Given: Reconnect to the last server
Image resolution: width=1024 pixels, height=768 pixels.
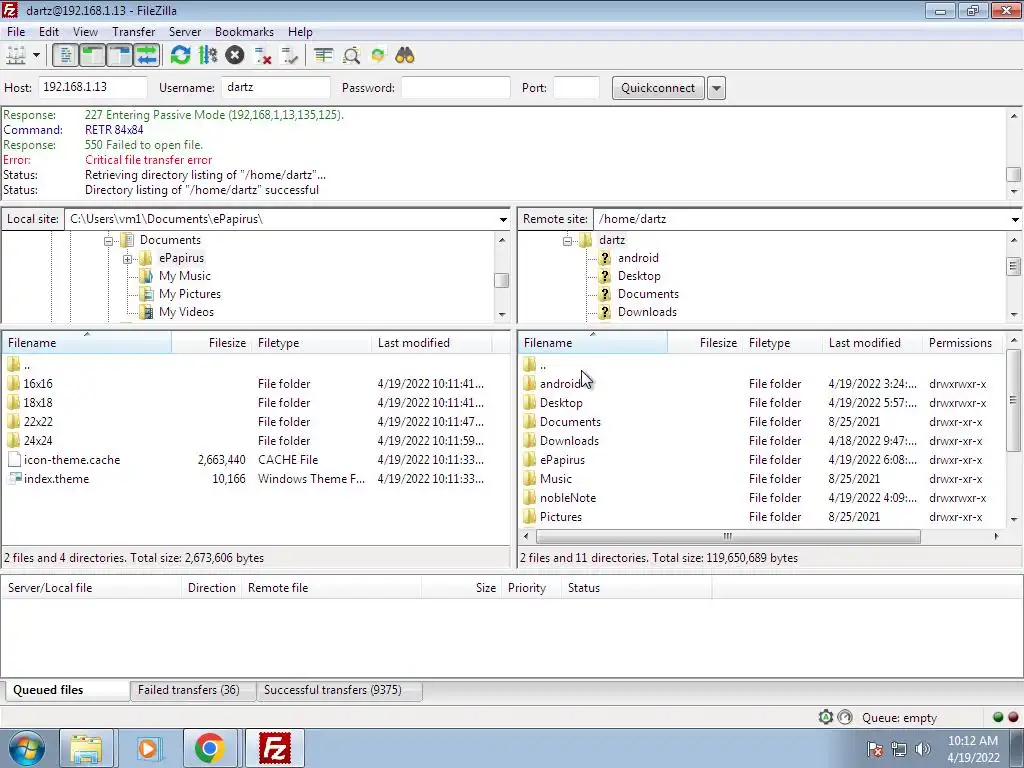Looking at the screenshot, I should [x=289, y=56].
